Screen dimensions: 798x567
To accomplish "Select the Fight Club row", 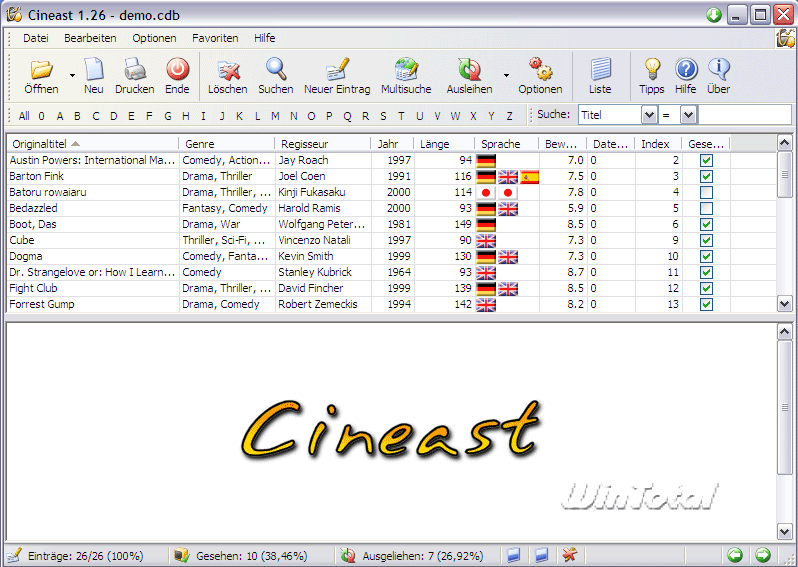I will coord(392,289).
